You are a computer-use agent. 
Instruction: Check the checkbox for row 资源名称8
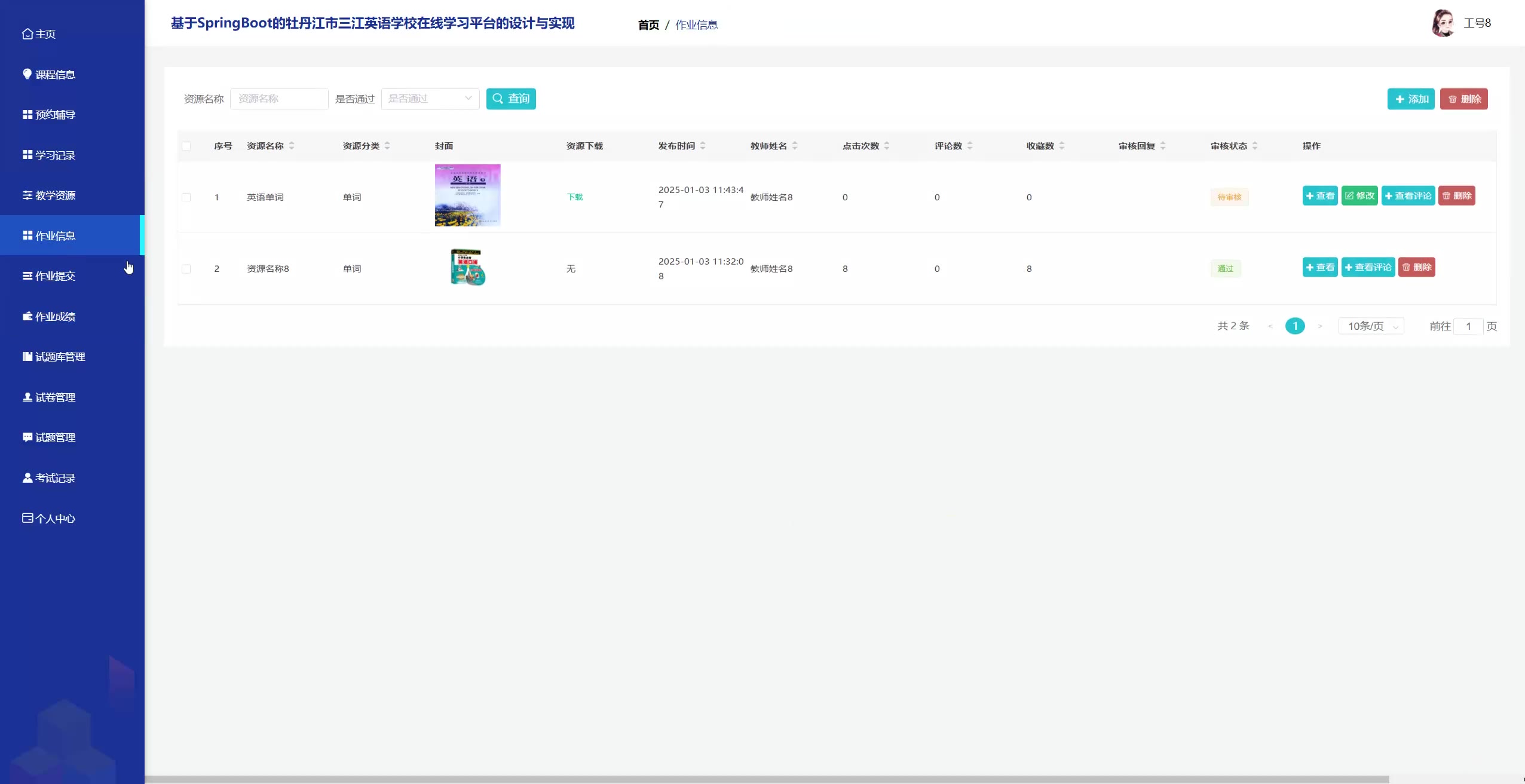pos(186,269)
